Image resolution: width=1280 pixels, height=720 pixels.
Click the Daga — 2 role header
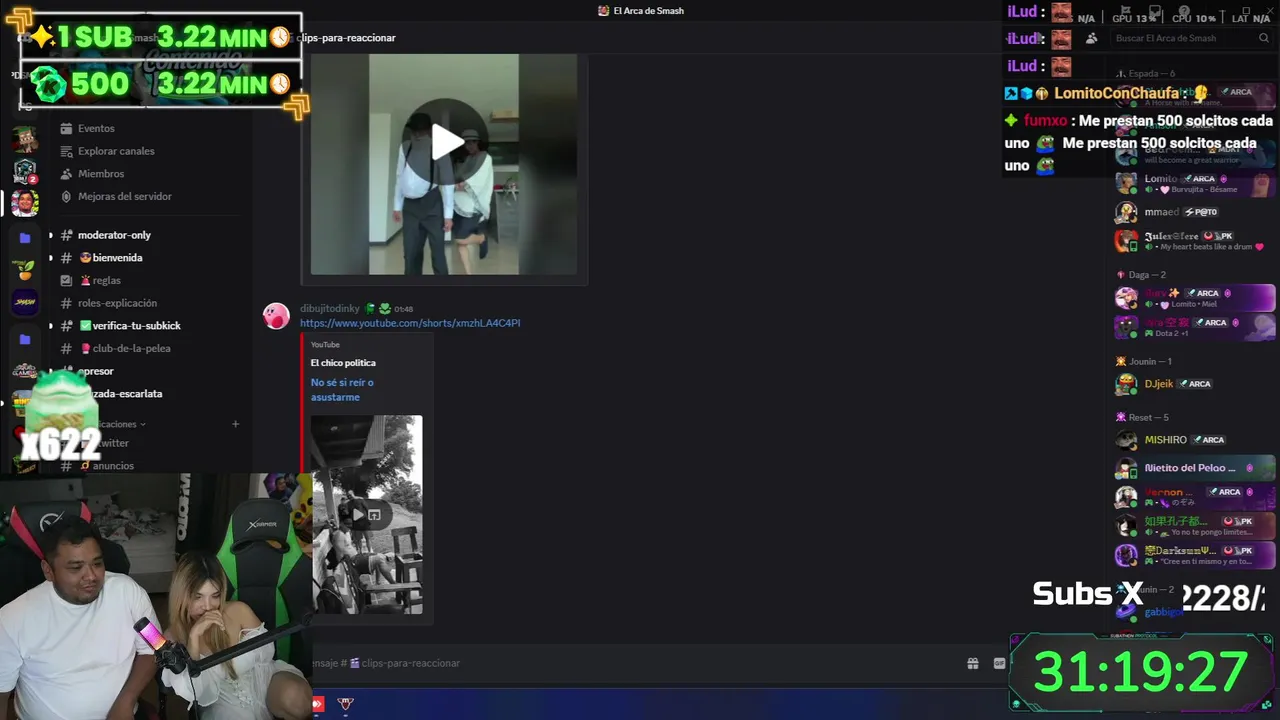(1141, 275)
